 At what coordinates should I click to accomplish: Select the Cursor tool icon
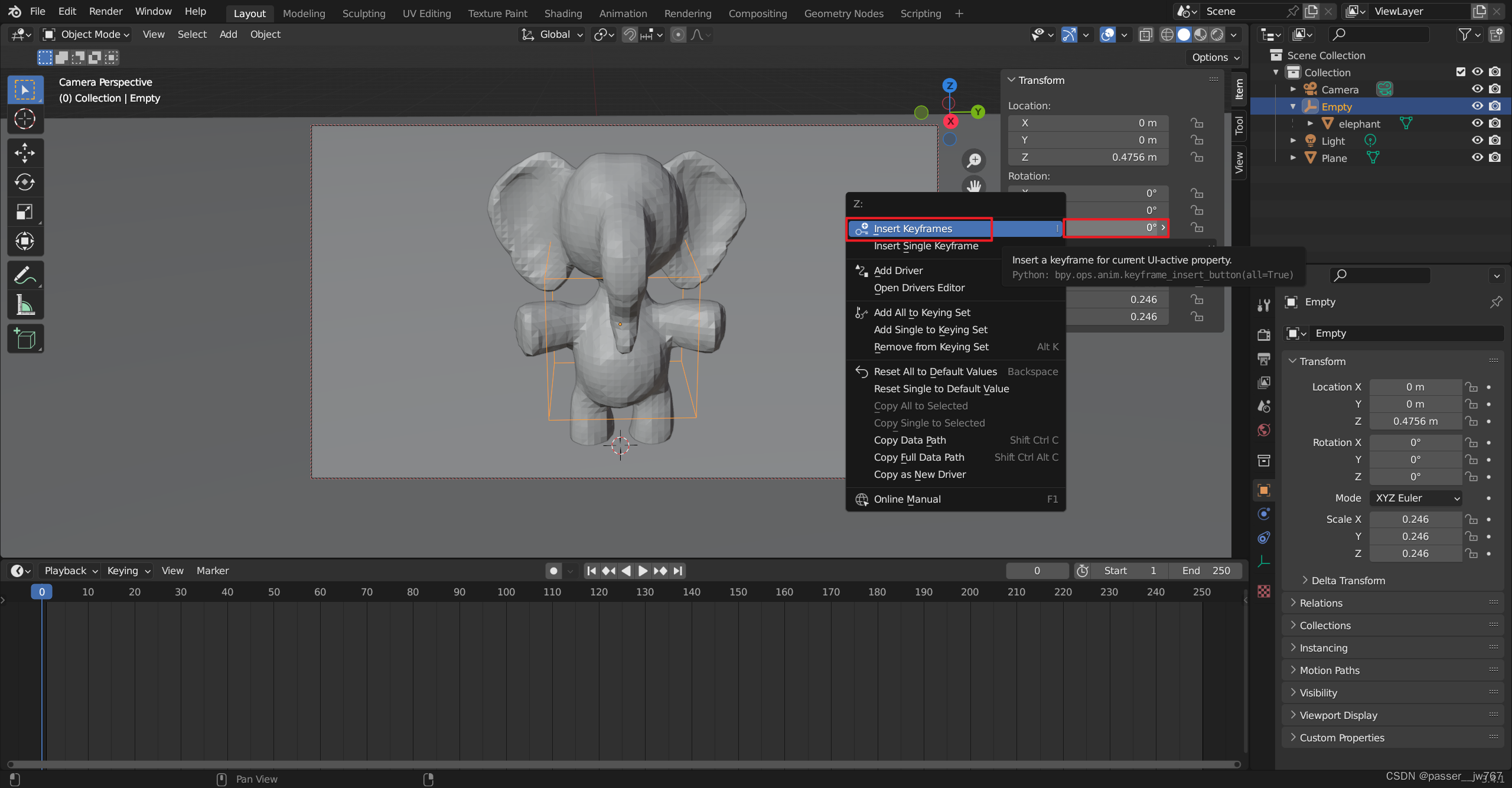point(25,119)
